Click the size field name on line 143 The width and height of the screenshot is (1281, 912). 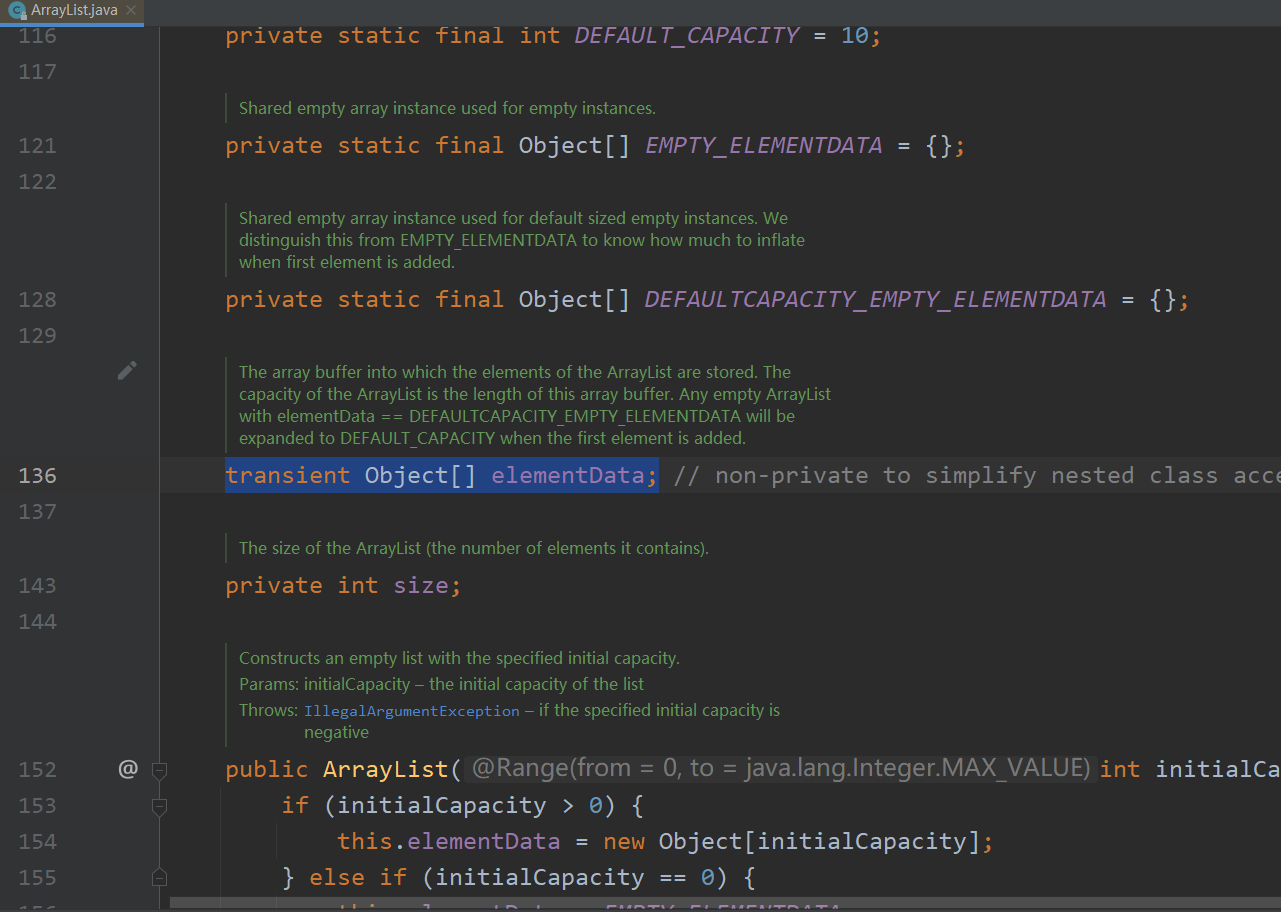[421, 586]
